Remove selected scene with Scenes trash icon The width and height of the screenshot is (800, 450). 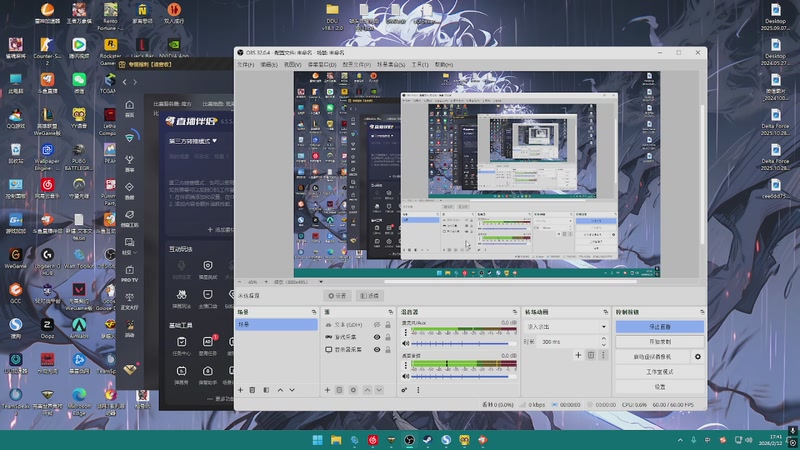coord(252,390)
